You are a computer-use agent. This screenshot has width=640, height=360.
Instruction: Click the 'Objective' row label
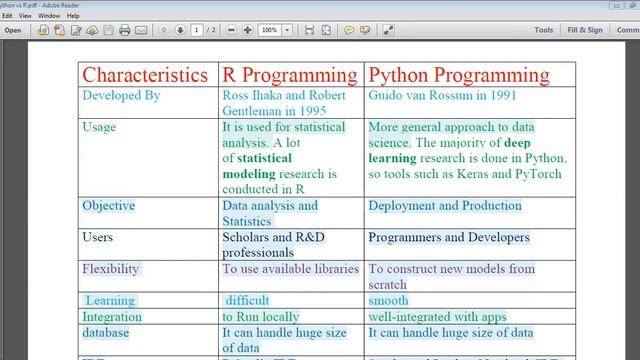[109, 206]
